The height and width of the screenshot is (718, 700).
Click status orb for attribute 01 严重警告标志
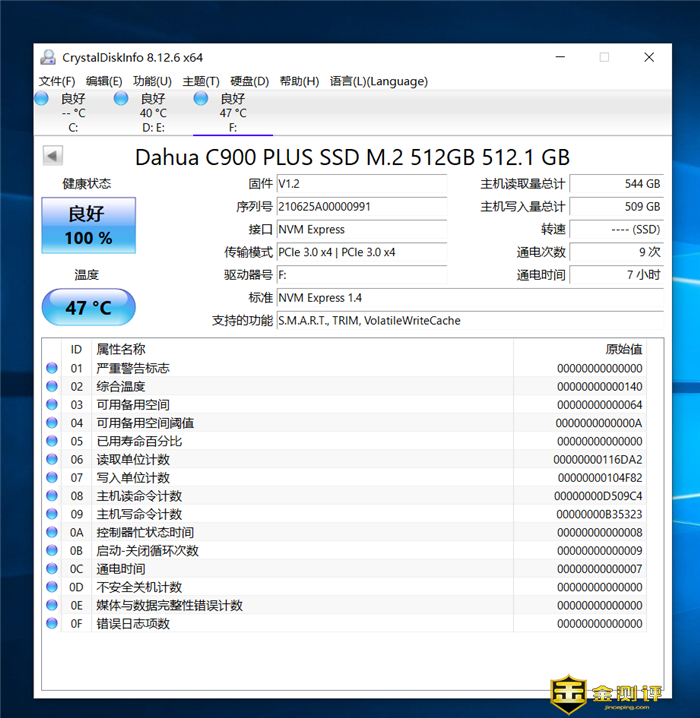pyautogui.click(x=52, y=368)
